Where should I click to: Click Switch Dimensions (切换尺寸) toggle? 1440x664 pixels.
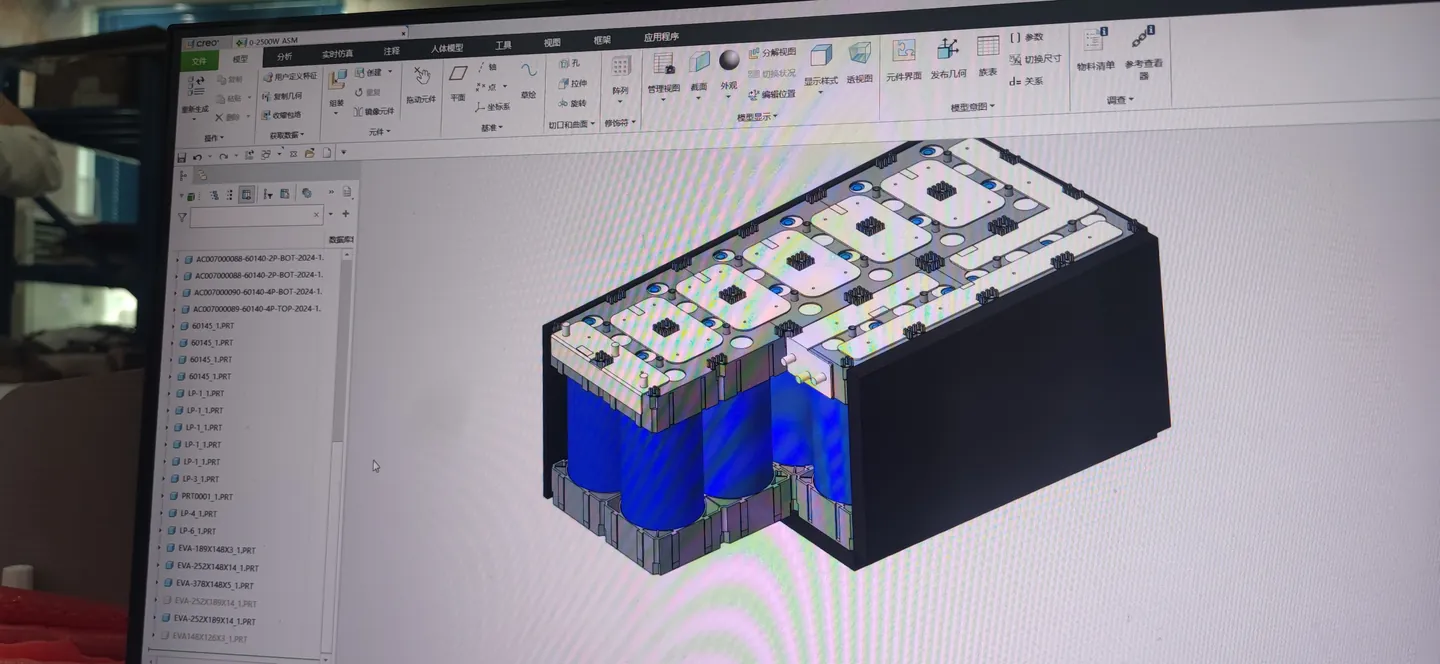click(1035, 59)
